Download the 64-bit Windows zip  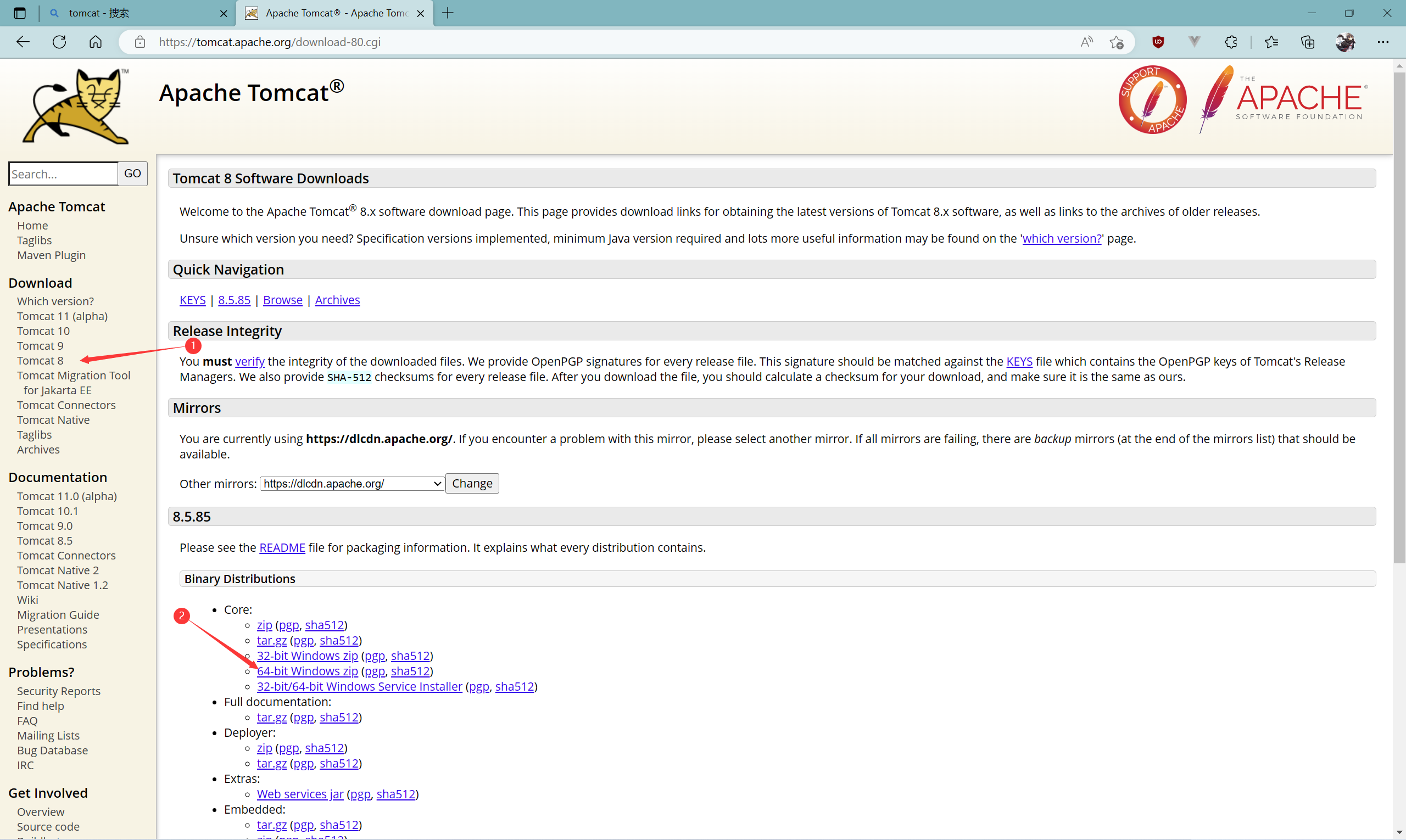[308, 671]
